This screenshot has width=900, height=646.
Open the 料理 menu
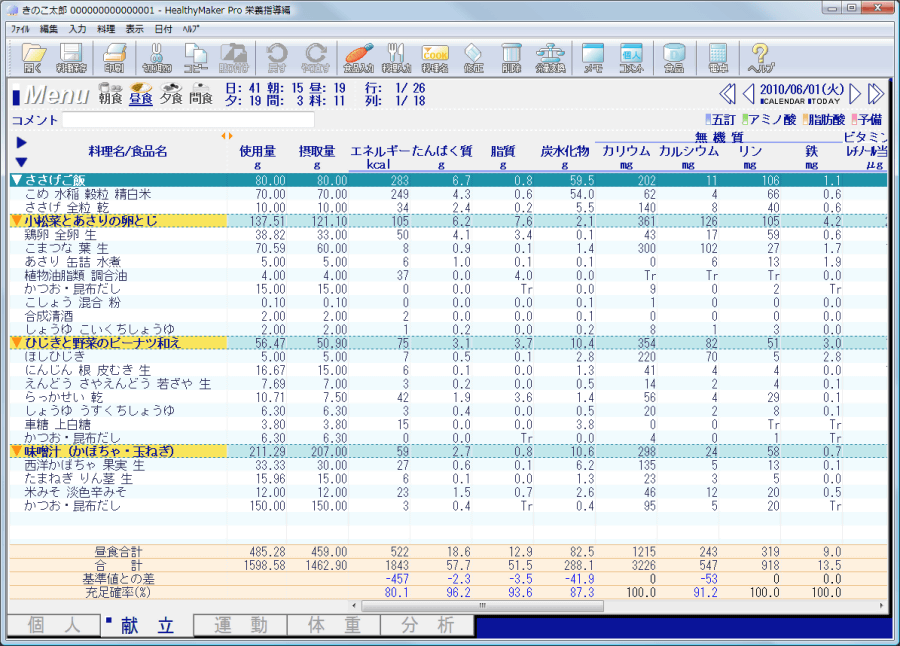tap(106, 29)
